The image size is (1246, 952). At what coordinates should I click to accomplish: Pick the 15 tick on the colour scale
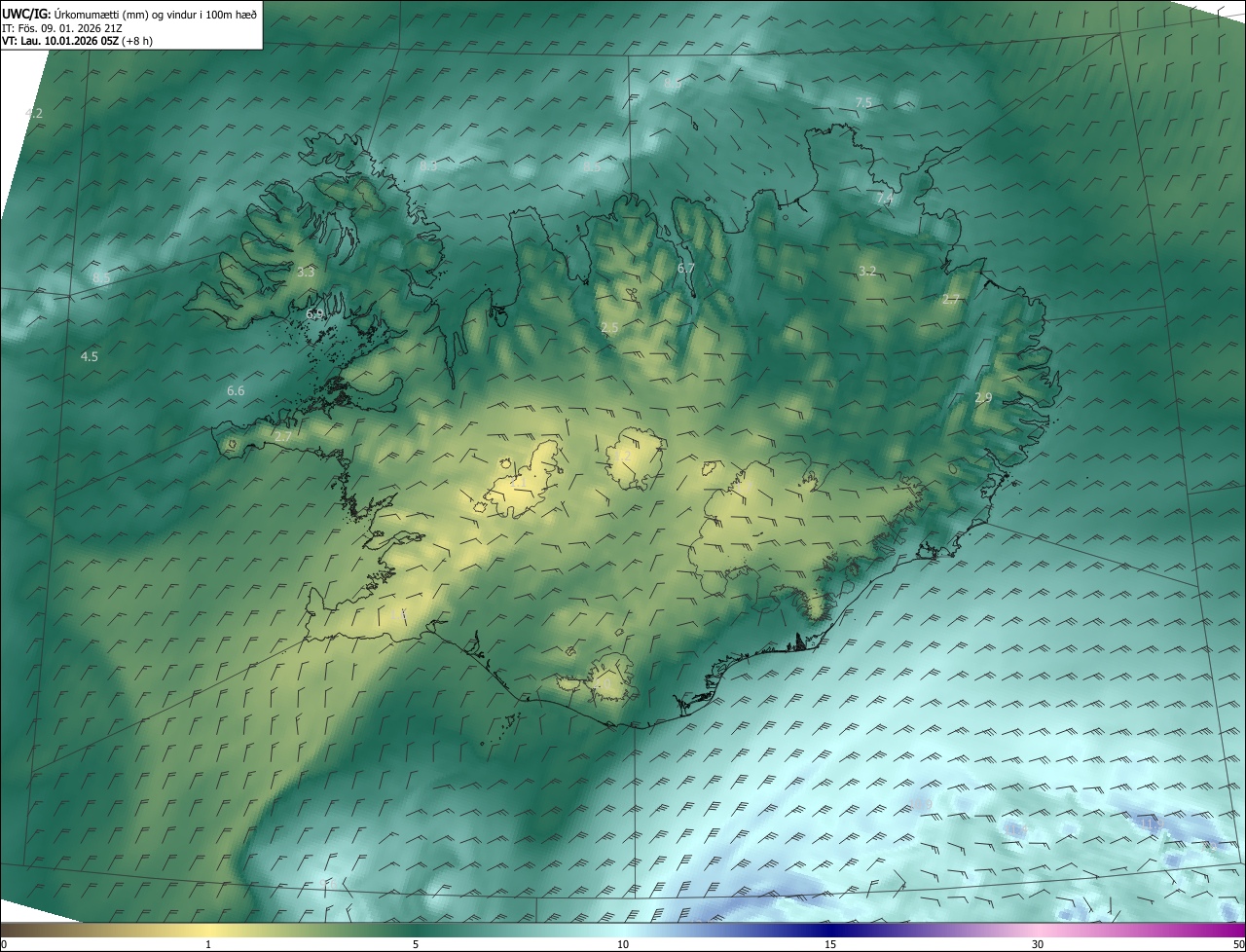pos(830,944)
